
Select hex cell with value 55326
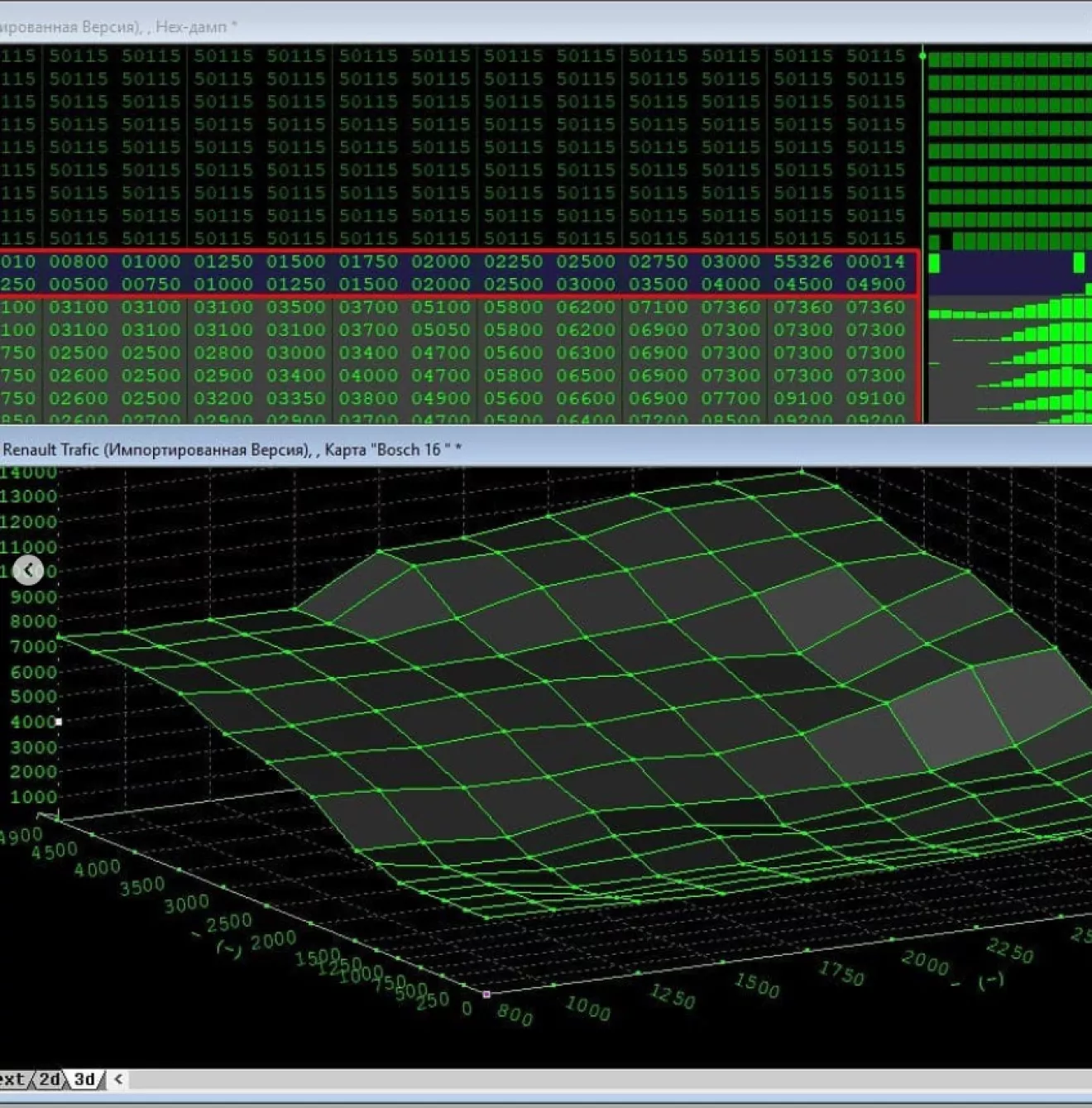(802, 261)
